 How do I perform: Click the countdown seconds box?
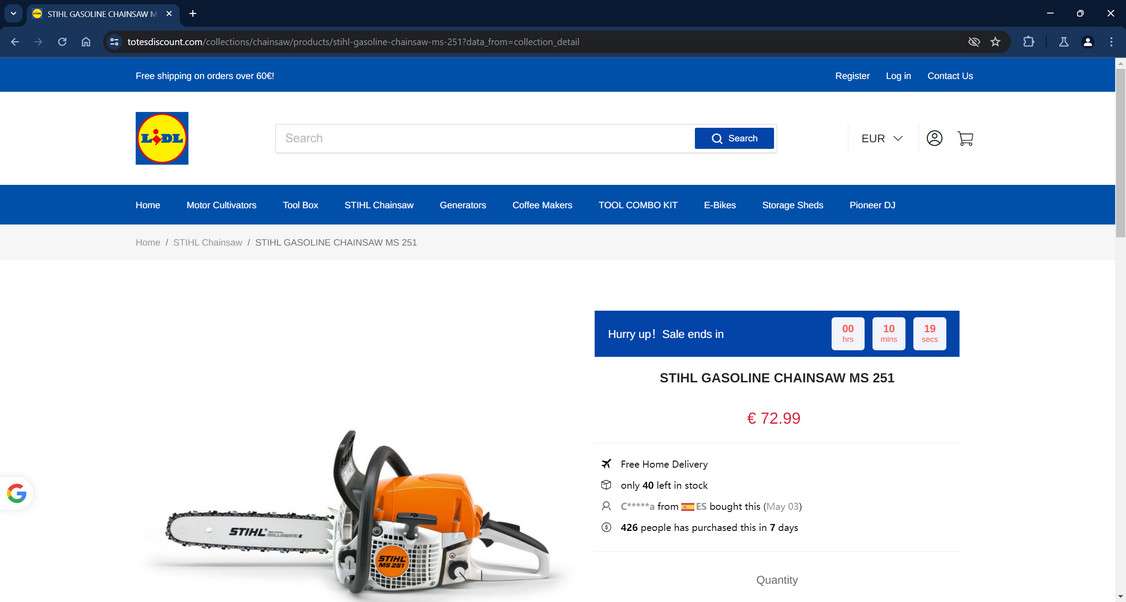(x=929, y=333)
